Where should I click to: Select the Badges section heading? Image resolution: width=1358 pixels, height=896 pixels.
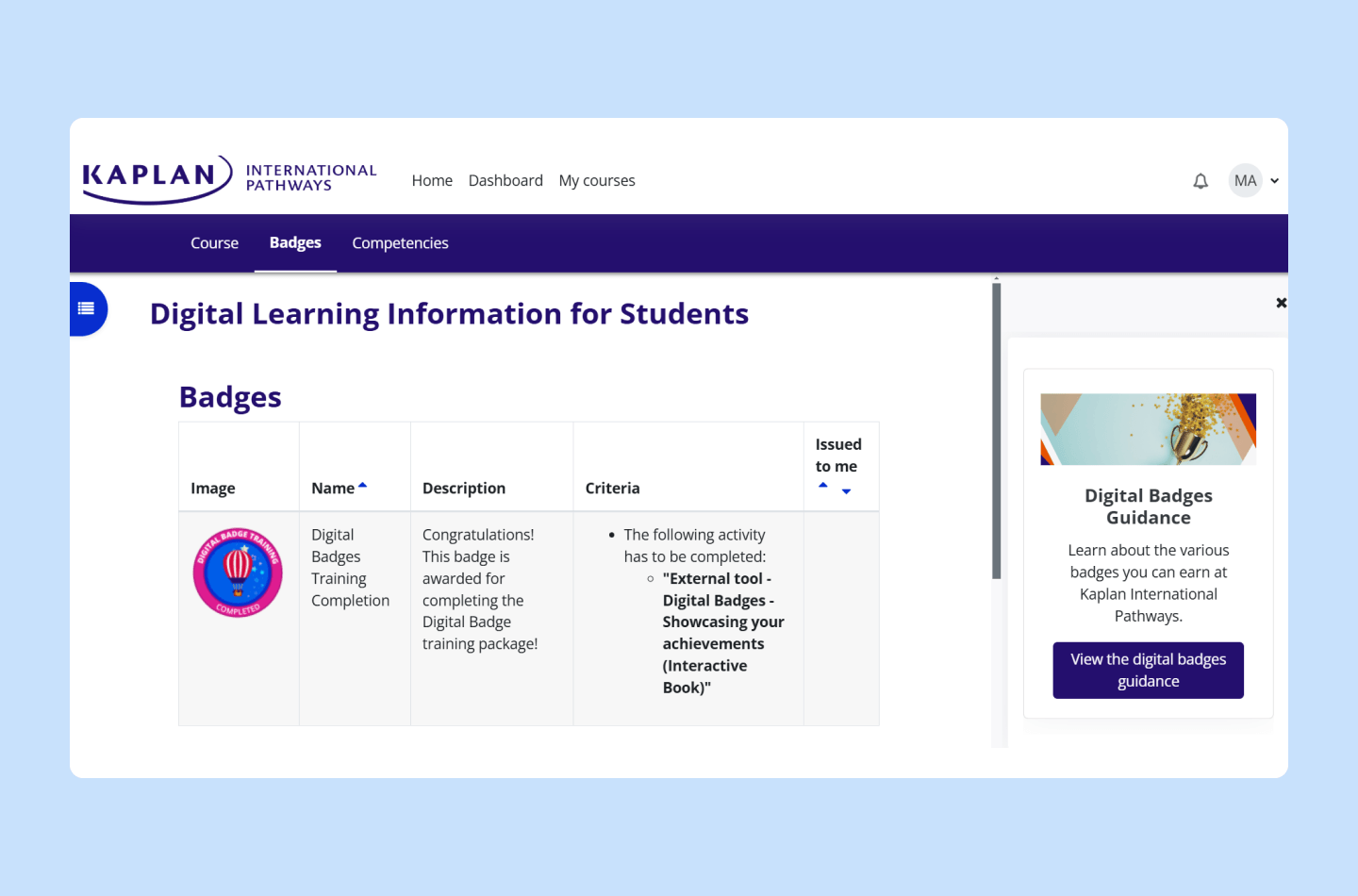click(x=229, y=396)
